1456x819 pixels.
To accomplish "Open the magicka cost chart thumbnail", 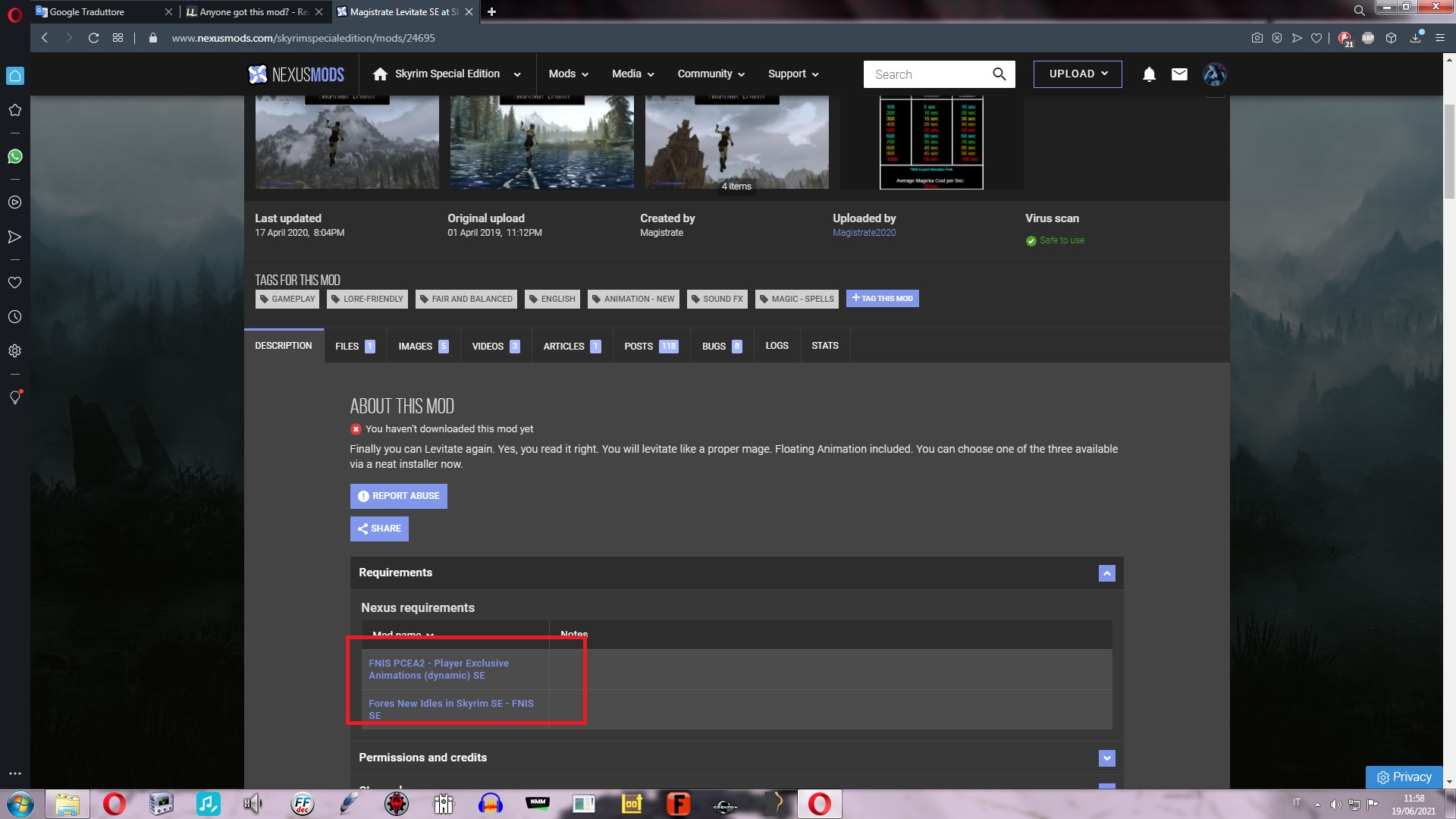I will click(930, 142).
